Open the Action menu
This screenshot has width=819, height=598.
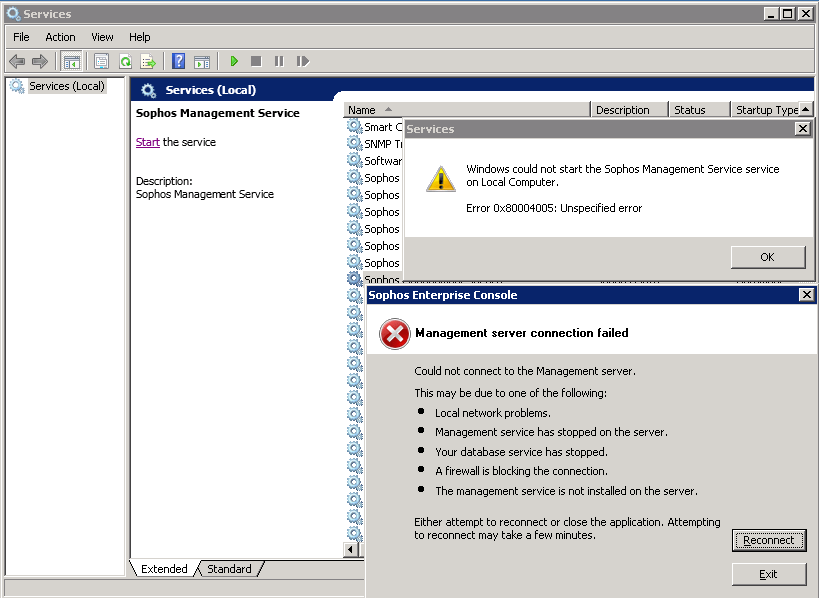60,37
